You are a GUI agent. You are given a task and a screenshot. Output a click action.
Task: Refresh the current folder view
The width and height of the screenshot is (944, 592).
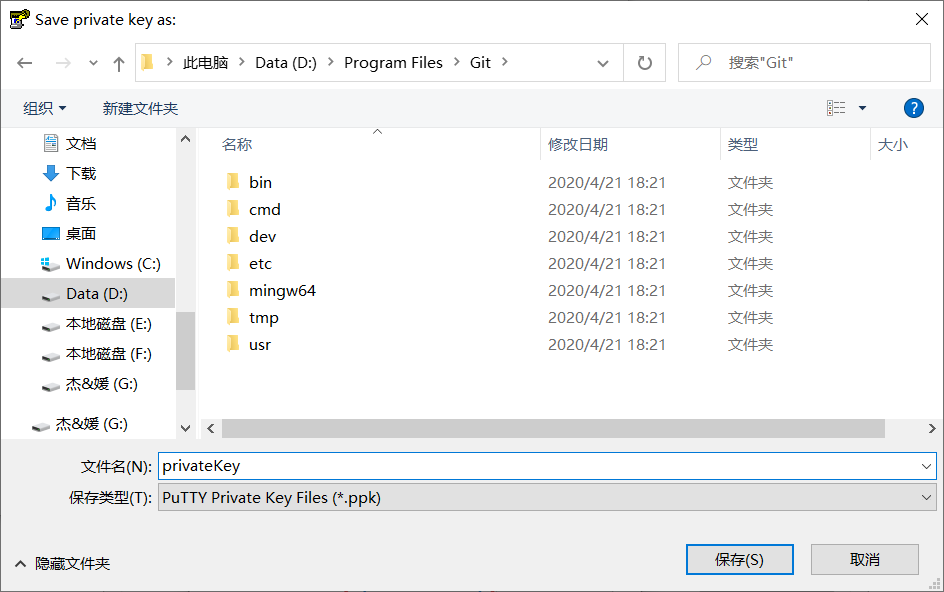point(645,62)
